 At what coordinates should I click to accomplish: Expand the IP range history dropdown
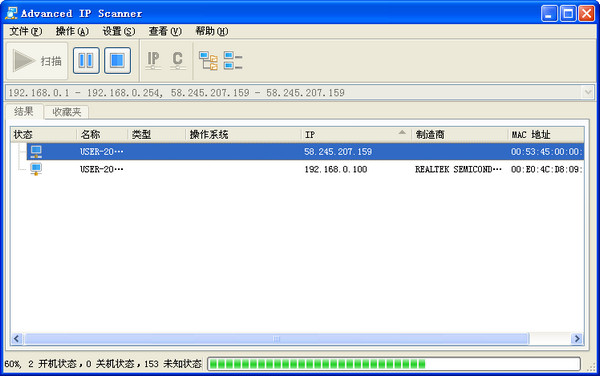(588, 93)
